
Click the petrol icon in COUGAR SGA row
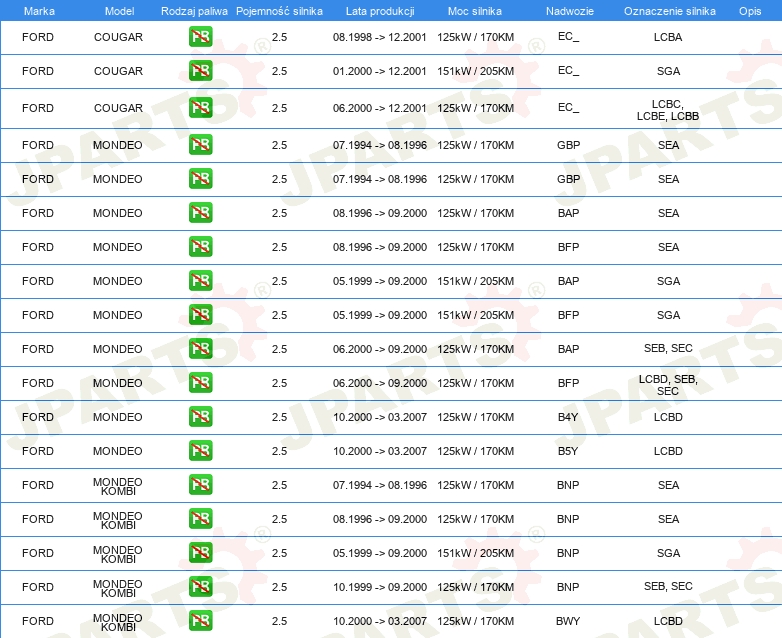pos(200,71)
